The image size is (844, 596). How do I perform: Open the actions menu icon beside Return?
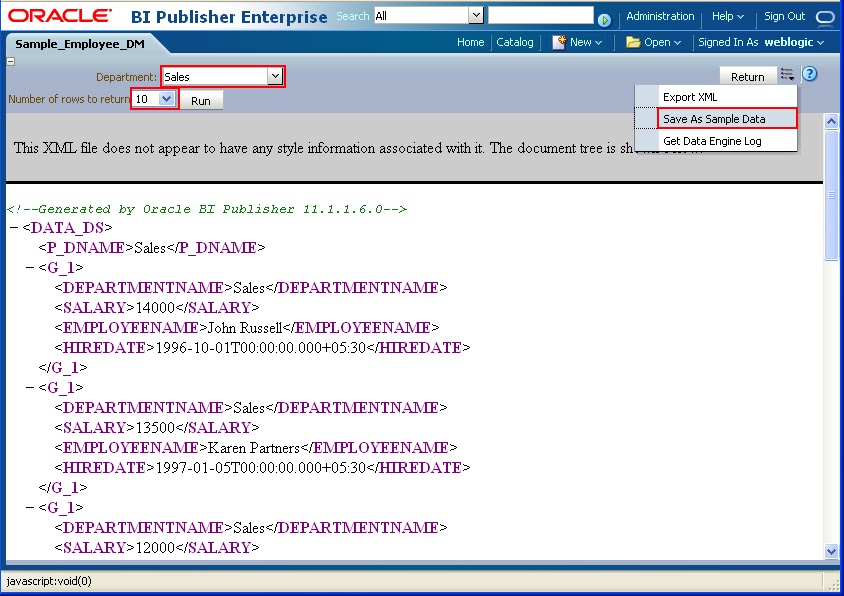(x=787, y=74)
